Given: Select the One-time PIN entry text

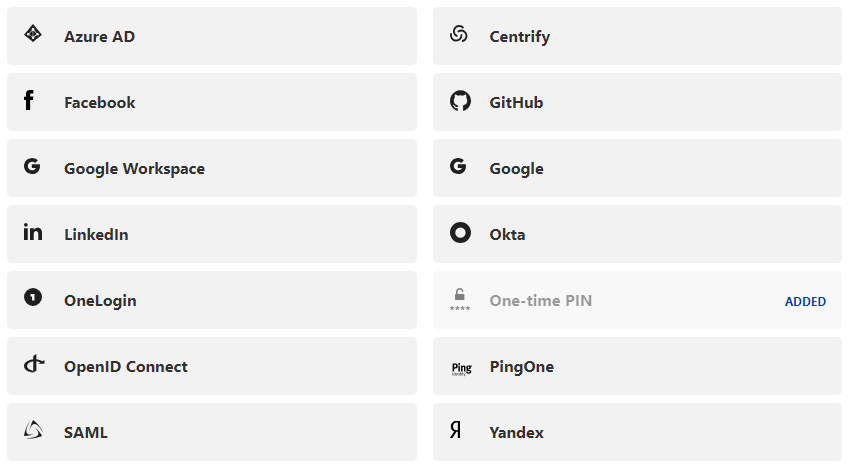Looking at the screenshot, I should click(540, 301).
